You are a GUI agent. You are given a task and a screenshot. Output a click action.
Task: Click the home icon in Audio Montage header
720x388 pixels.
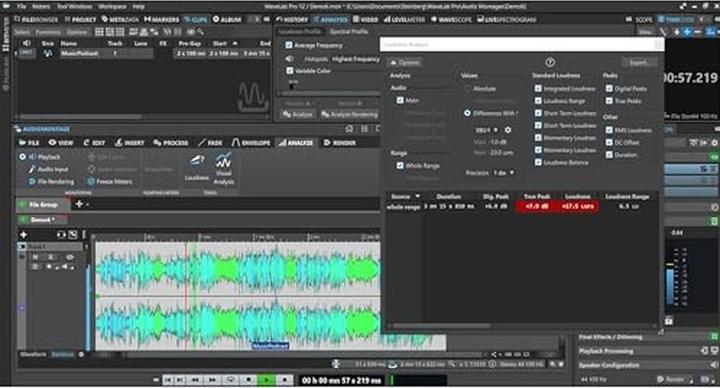[349, 129]
